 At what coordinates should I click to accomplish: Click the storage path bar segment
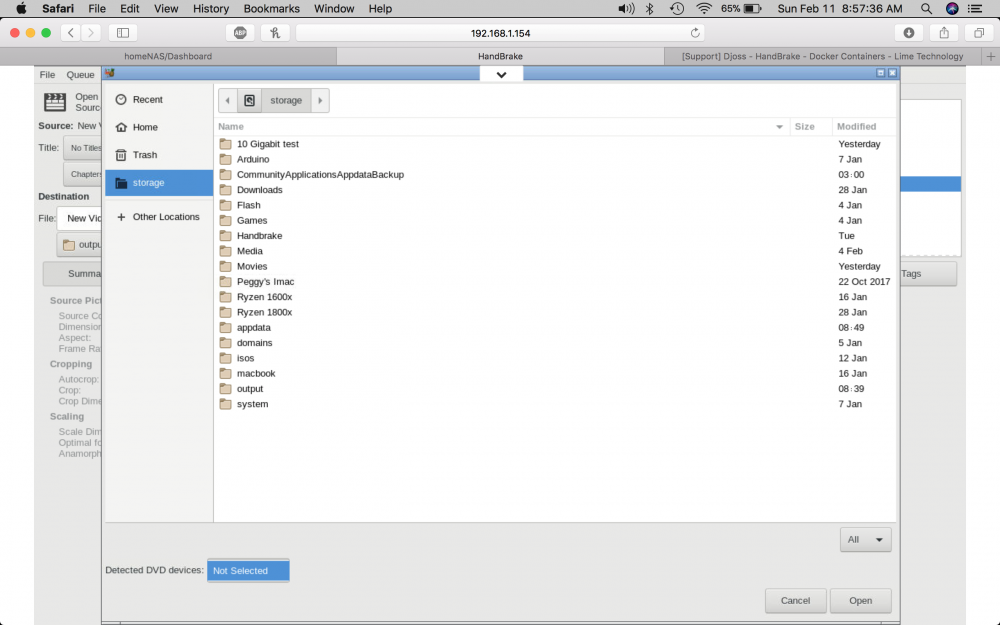(x=286, y=100)
